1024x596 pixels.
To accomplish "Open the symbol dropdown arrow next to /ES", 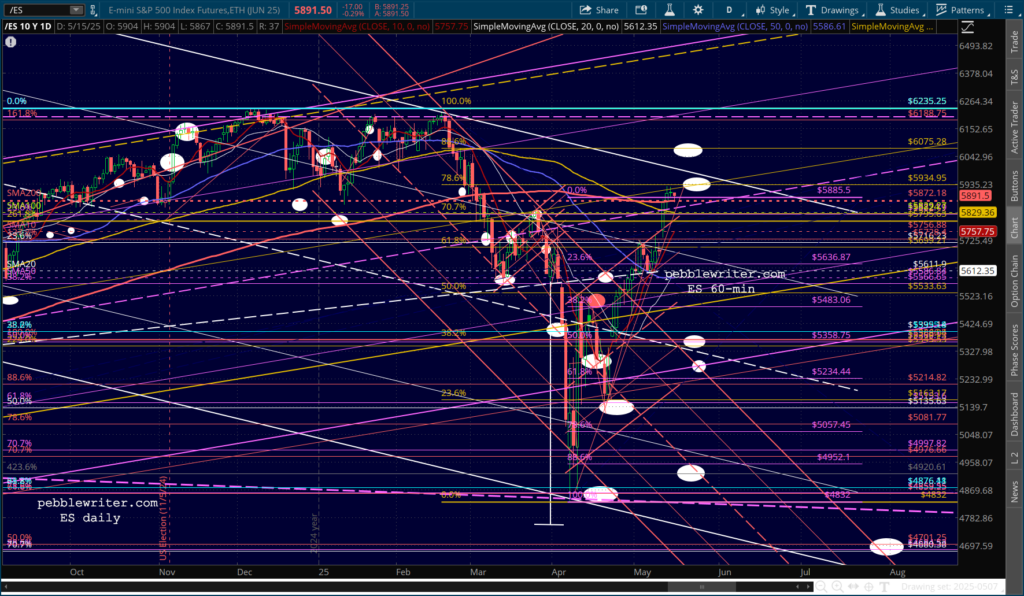I will (x=76, y=10).
